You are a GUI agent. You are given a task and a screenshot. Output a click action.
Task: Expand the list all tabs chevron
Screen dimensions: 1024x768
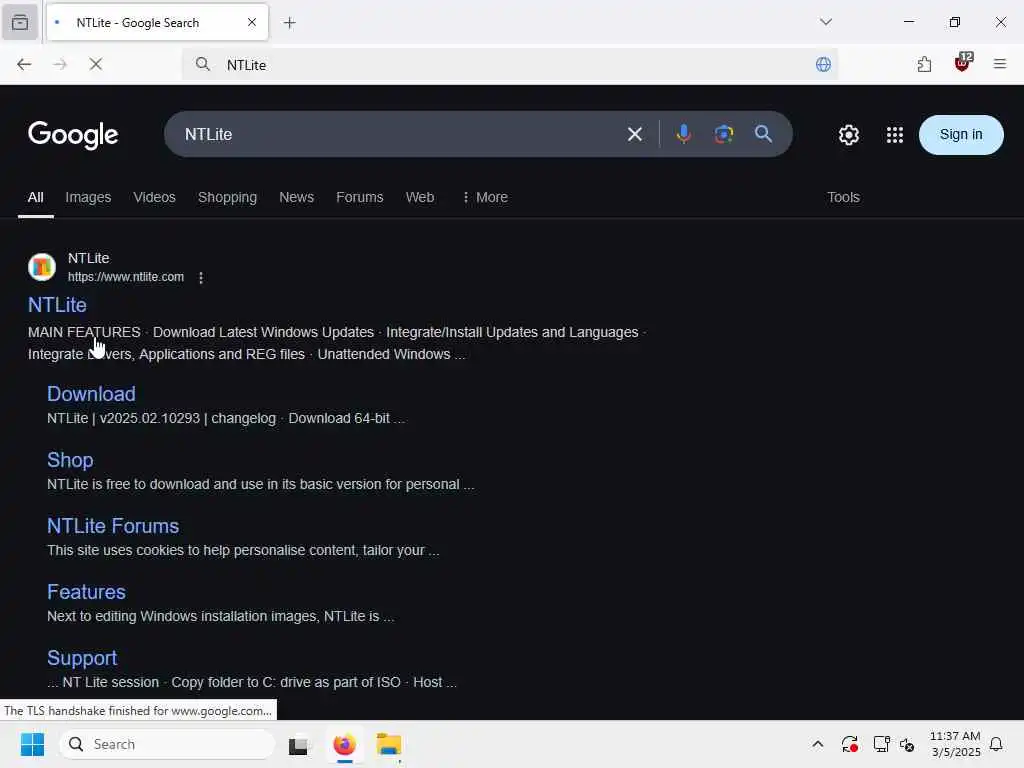pos(826,22)
